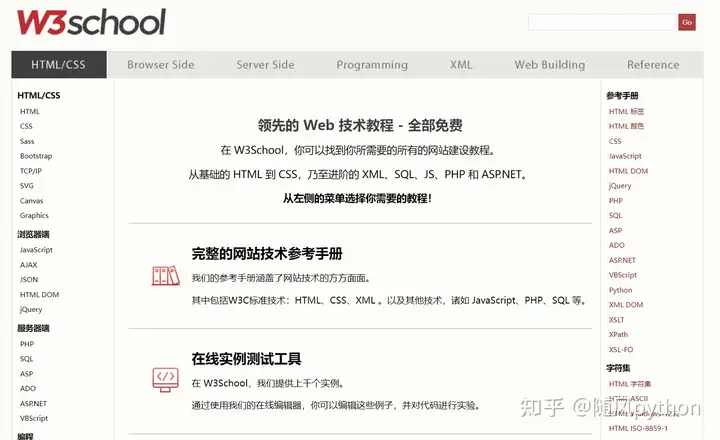Select the HTML/CSS navigation tab
Image resolution: width=720 pixels, height=440 pixels.
click(x=59, y=65)
